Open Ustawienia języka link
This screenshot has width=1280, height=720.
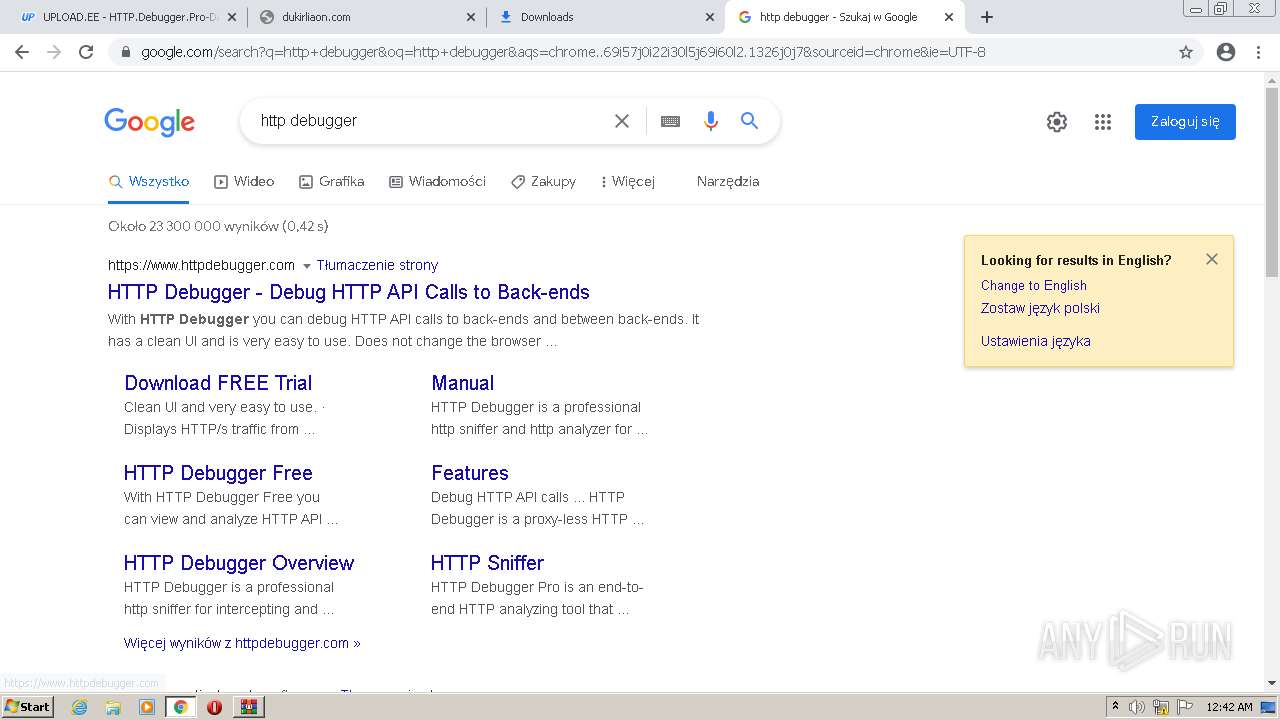(1036, 341)
